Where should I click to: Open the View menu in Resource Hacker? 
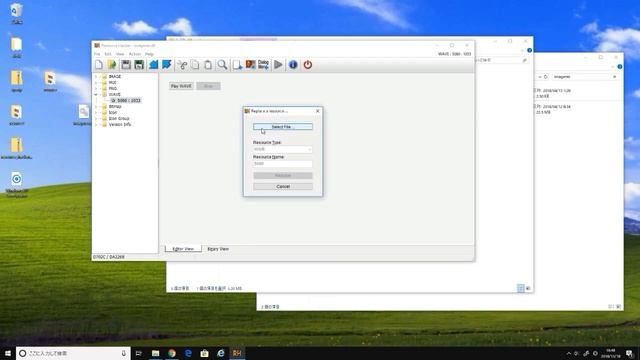pos(120,54)
